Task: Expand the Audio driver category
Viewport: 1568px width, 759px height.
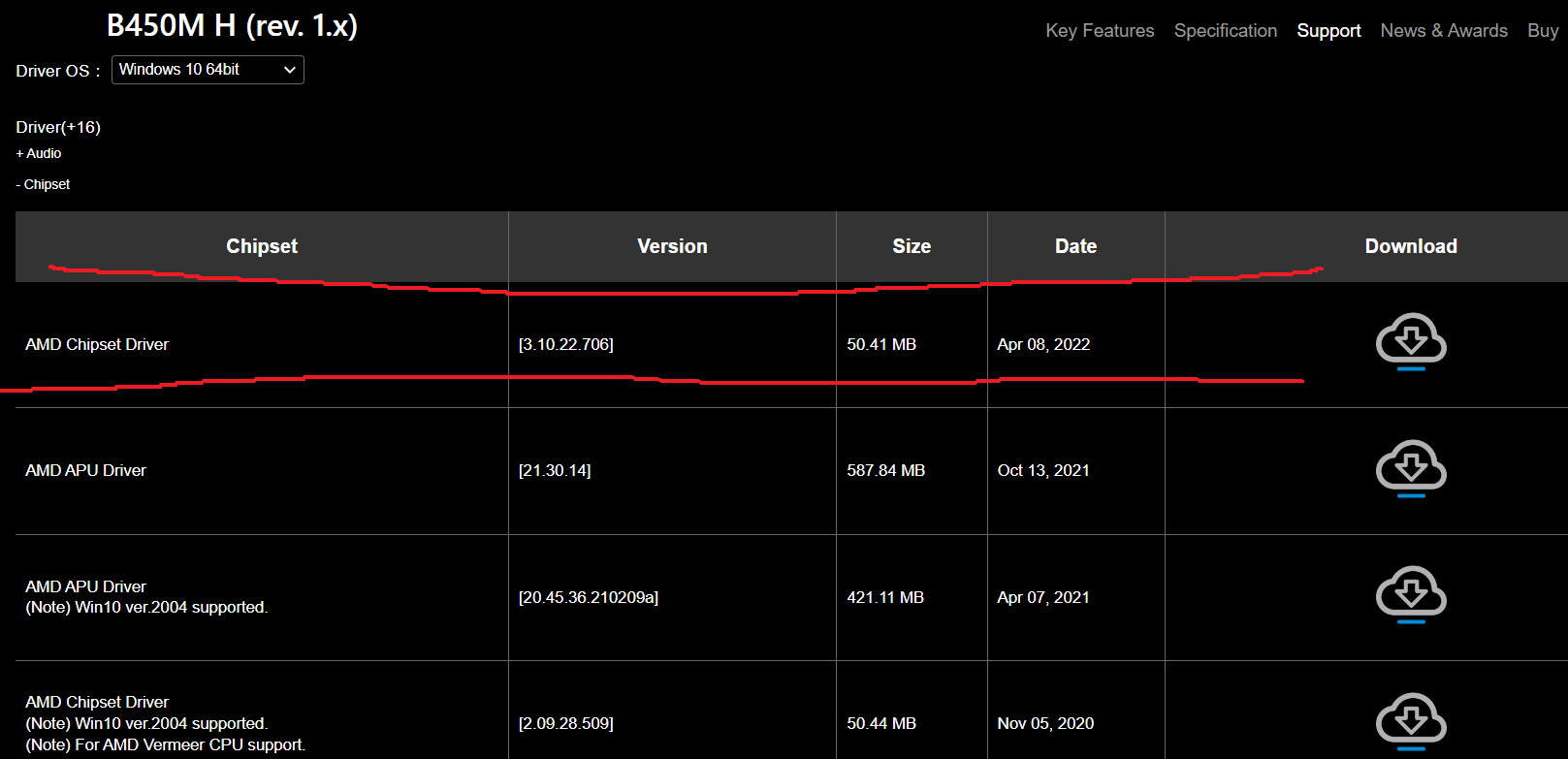Action: pyautogui.click(x=39, y=153)
